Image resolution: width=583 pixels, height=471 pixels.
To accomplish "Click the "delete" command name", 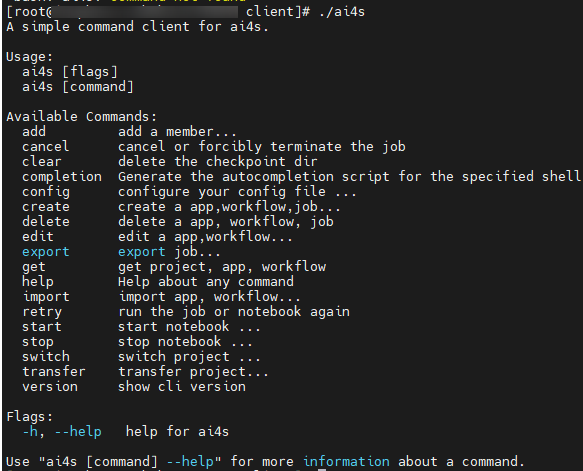I will 45,222.
